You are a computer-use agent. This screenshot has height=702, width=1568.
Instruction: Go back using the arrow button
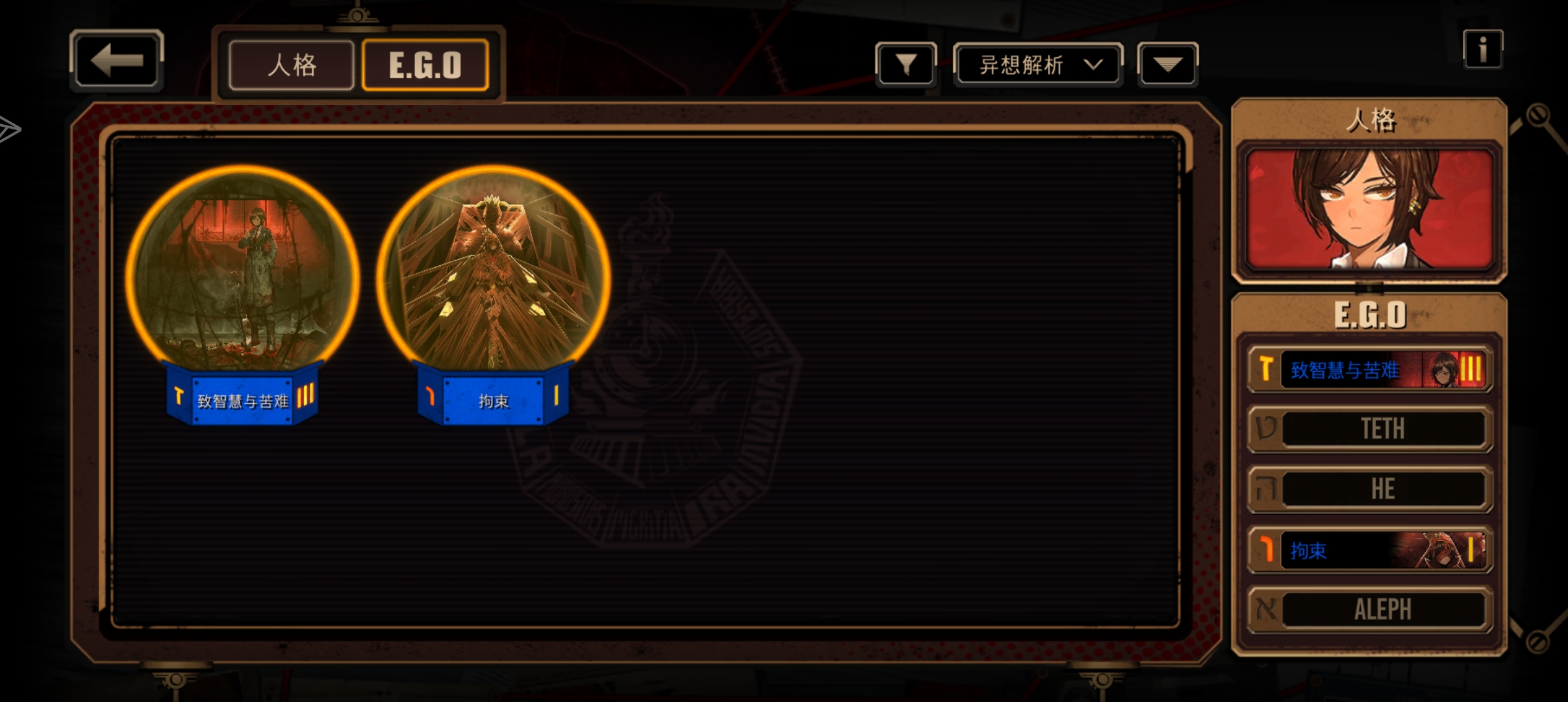(x=116, y=60)
